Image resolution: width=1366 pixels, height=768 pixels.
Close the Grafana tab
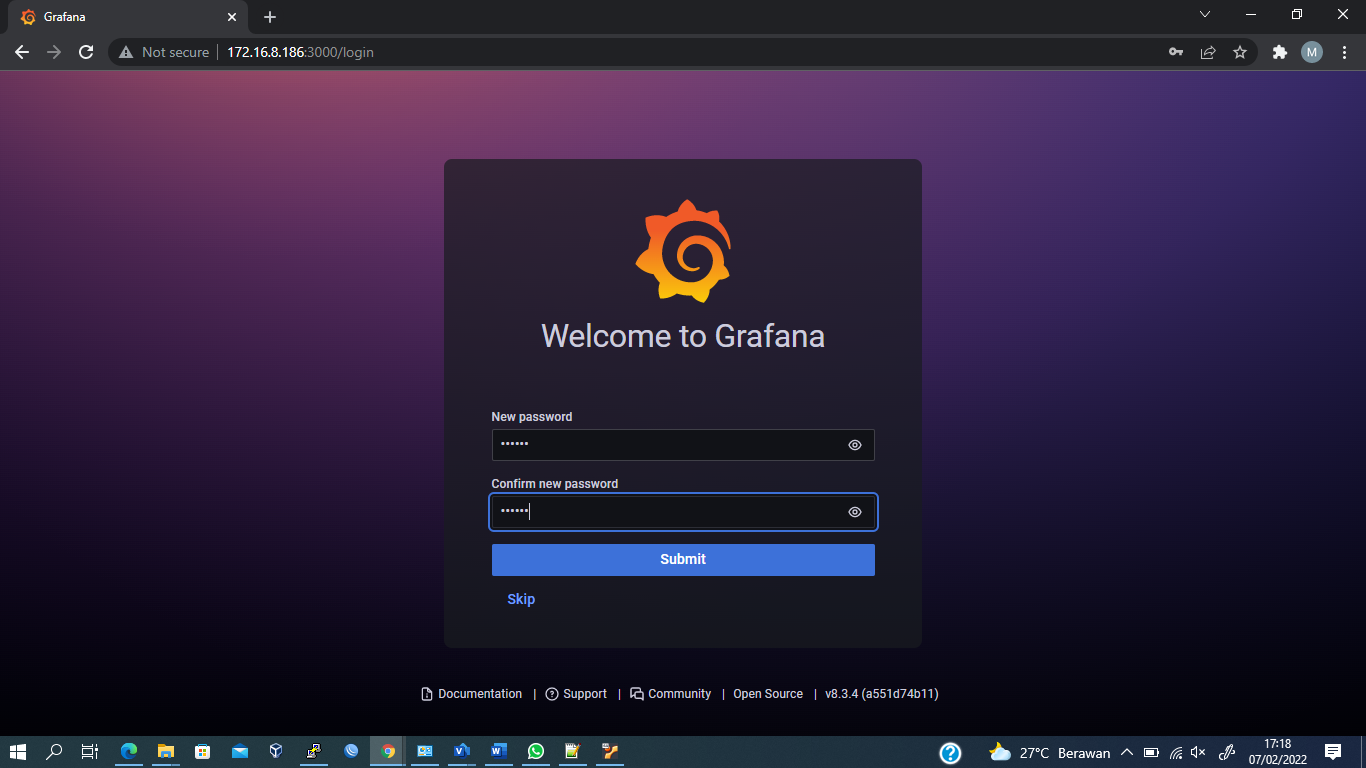pyautogui.click(x=231, y=17)
